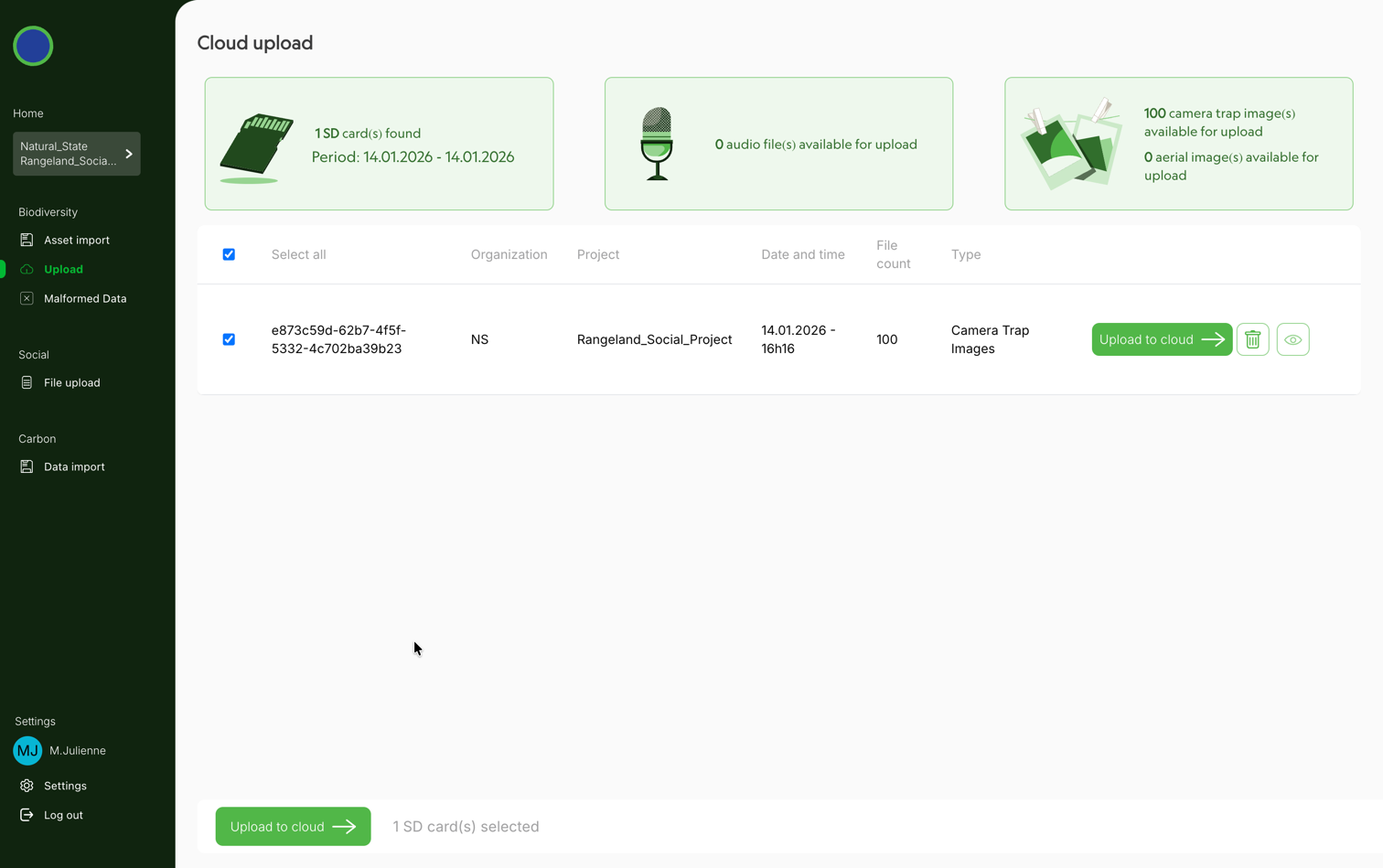Click the Project column header

pos(598,254)
